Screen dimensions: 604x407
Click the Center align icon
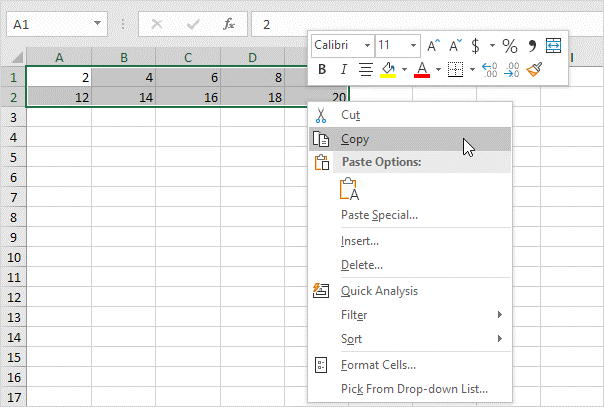coord(365,69)
